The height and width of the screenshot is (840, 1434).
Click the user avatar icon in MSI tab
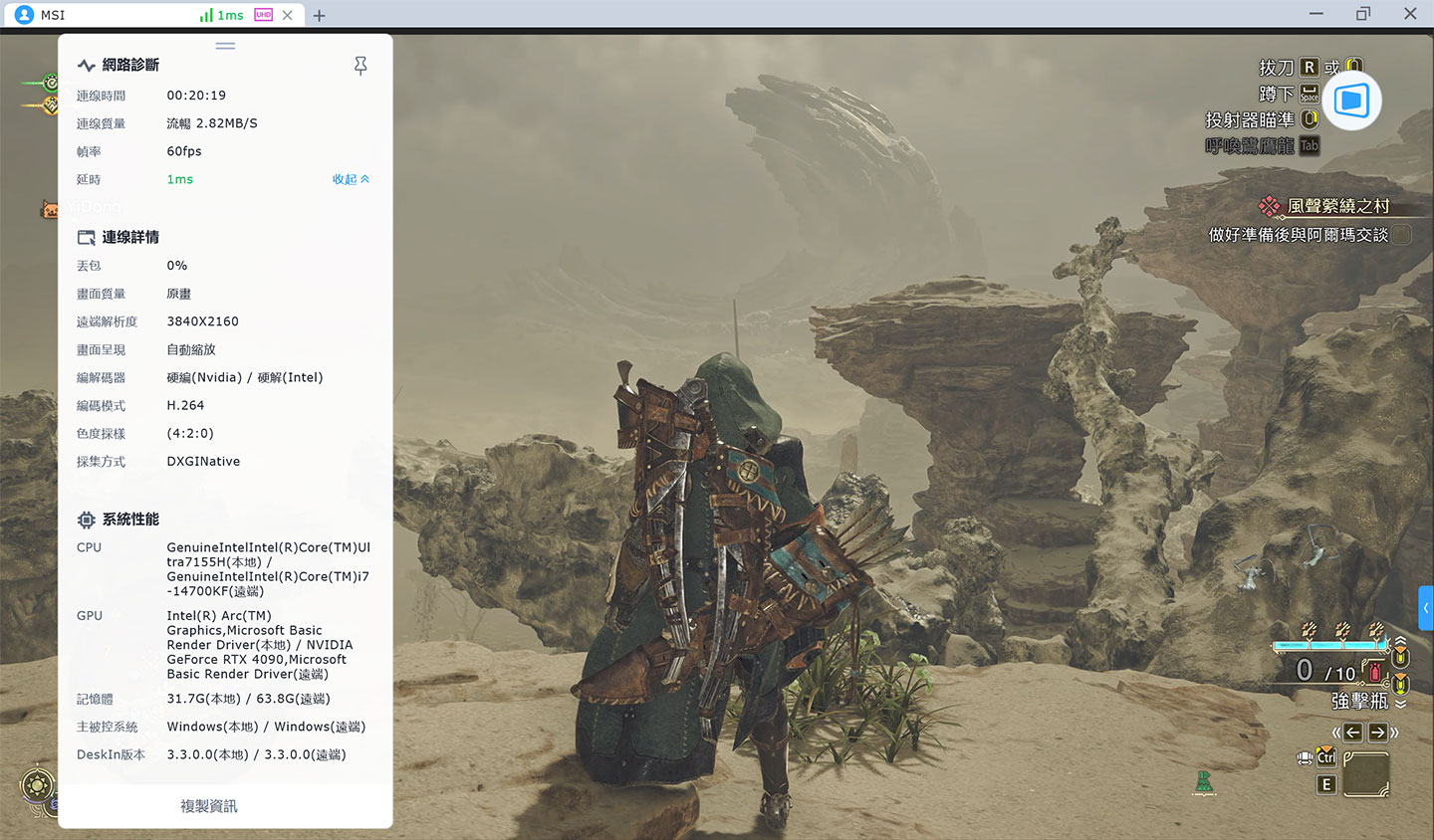[x=25, y=15]
